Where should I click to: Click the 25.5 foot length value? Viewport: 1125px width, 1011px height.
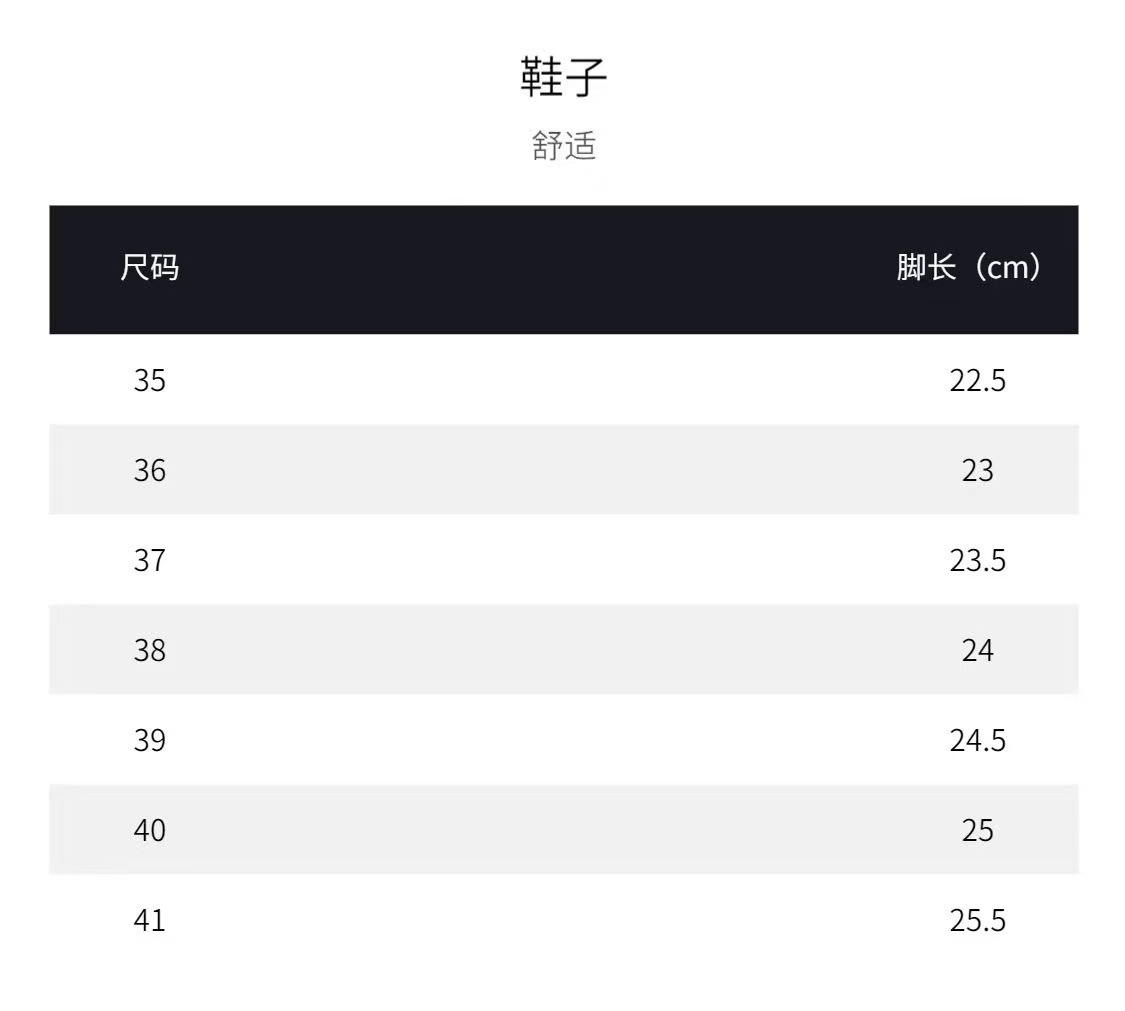[x=977, y=920]
